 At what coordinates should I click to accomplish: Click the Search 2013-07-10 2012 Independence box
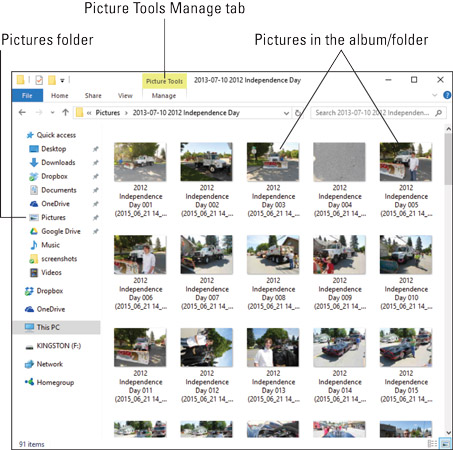click(x=378, y=113)
